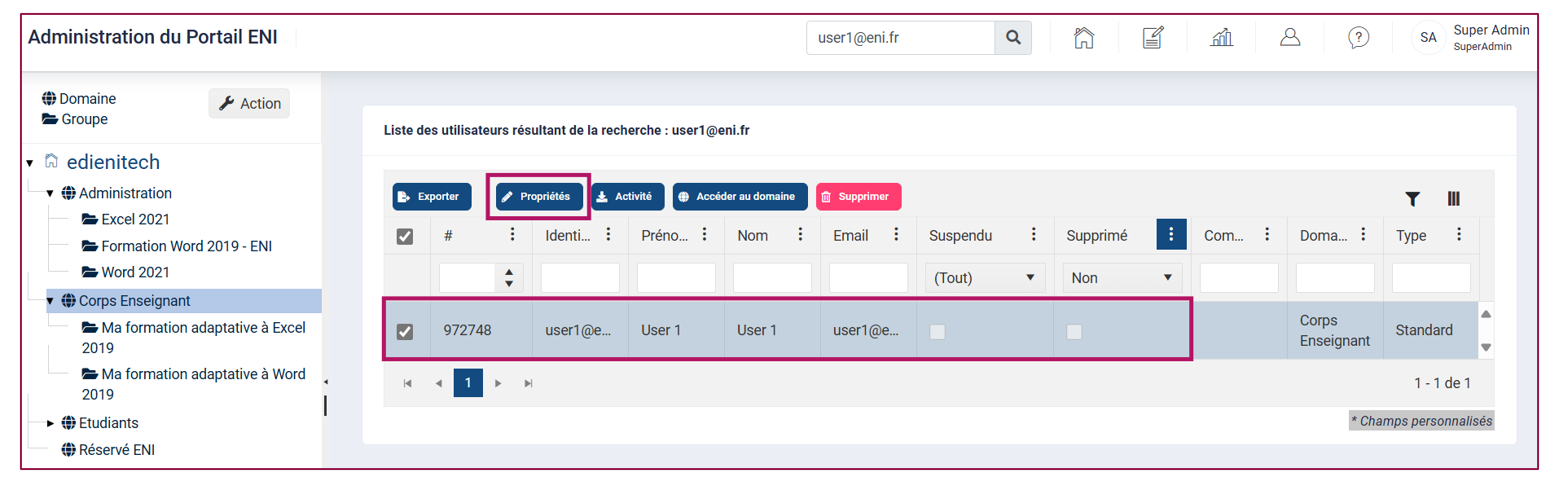
Task: Click the filter funnel icon
Action: 1412,199
